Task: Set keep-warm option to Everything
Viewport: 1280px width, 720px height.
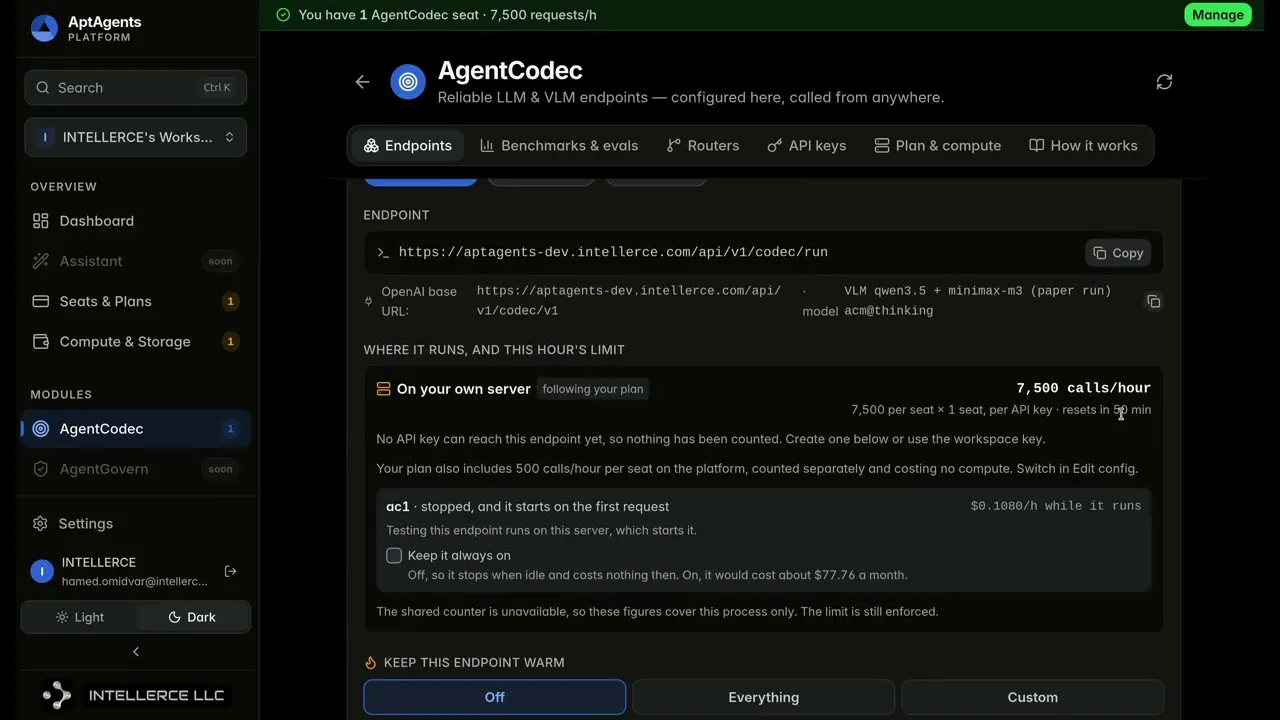Action: tap(764, 697)
